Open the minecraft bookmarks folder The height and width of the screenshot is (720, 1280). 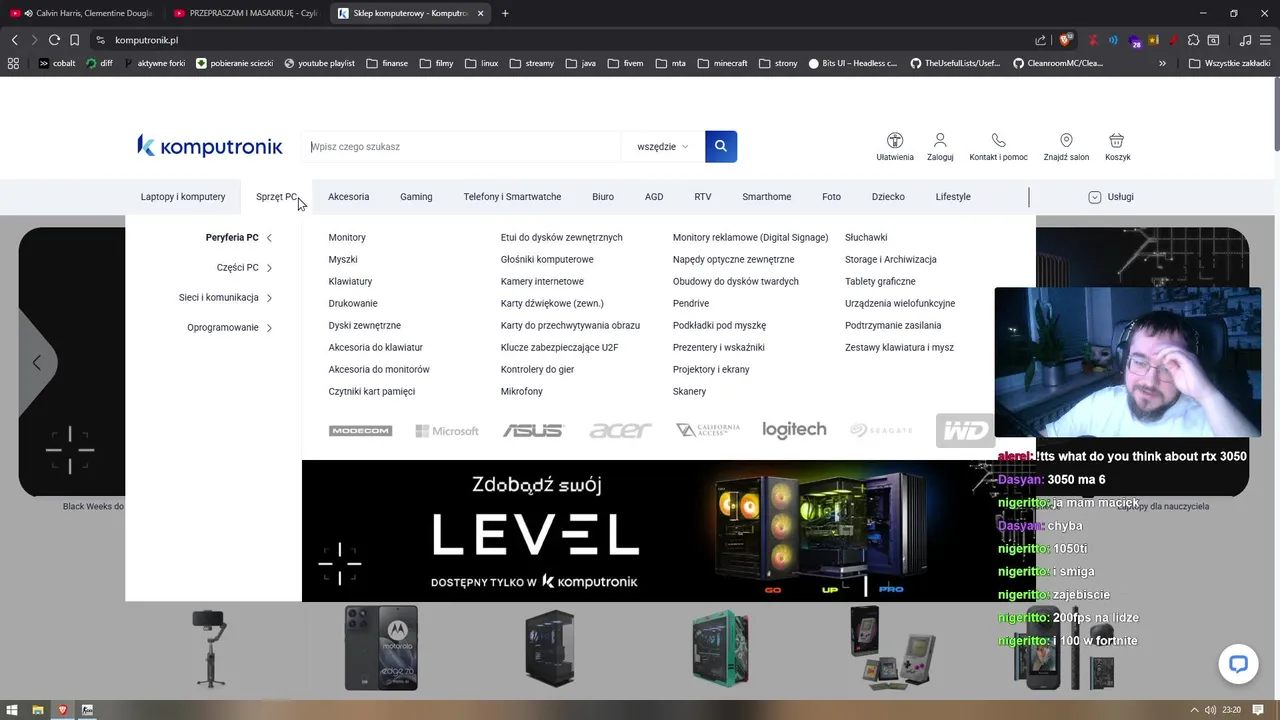pos(723,63)
